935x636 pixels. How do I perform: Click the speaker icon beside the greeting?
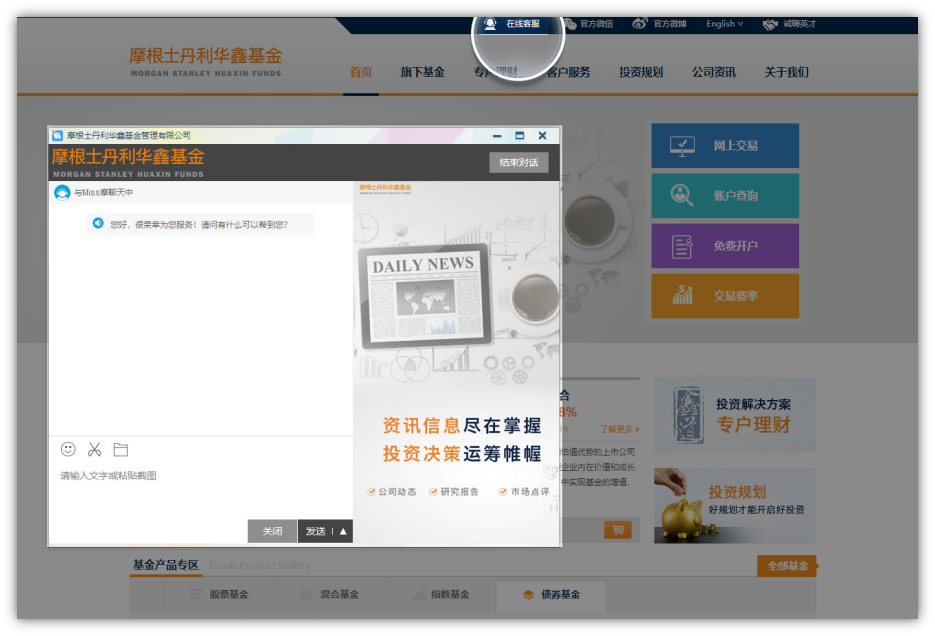[98, 223]
